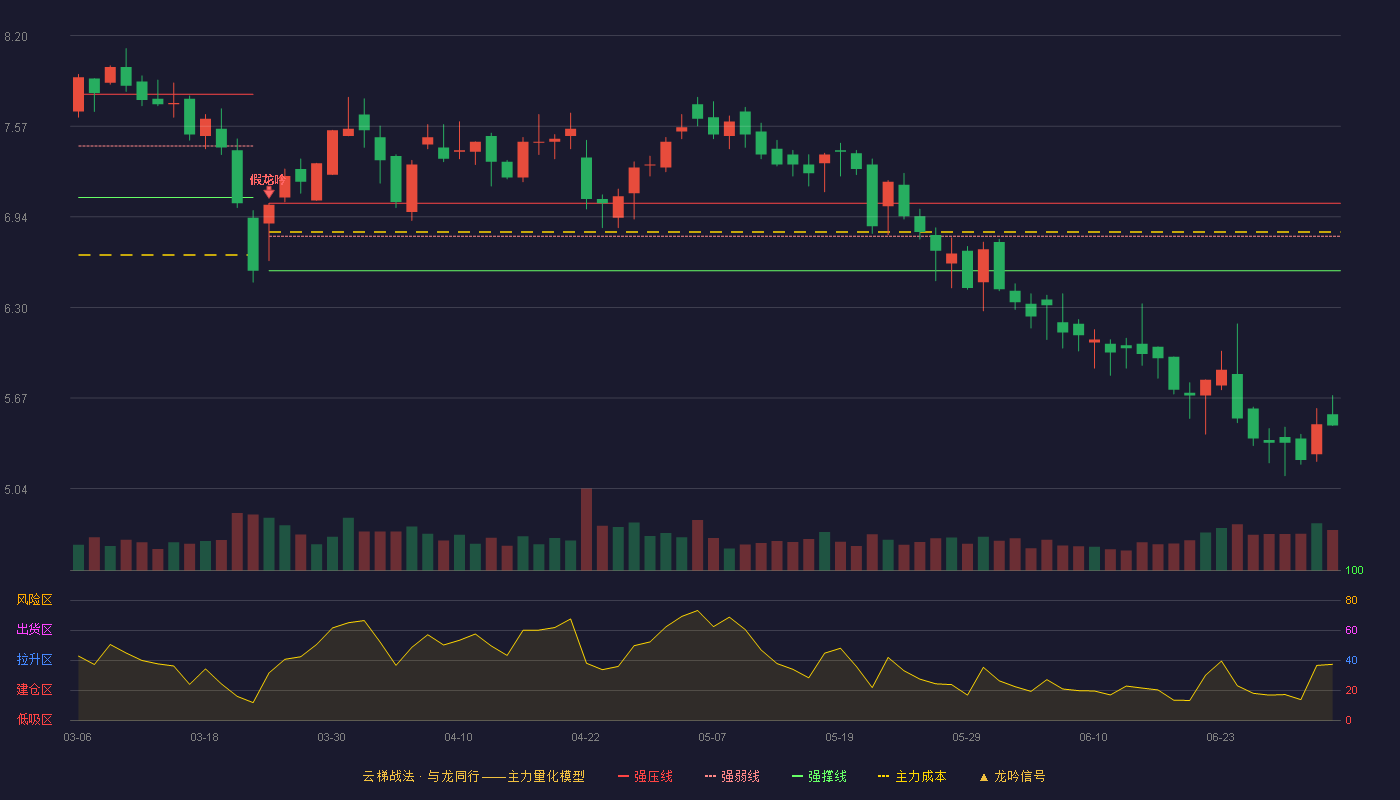Click the 06-10 date axis label

(x=1093, y=737)
